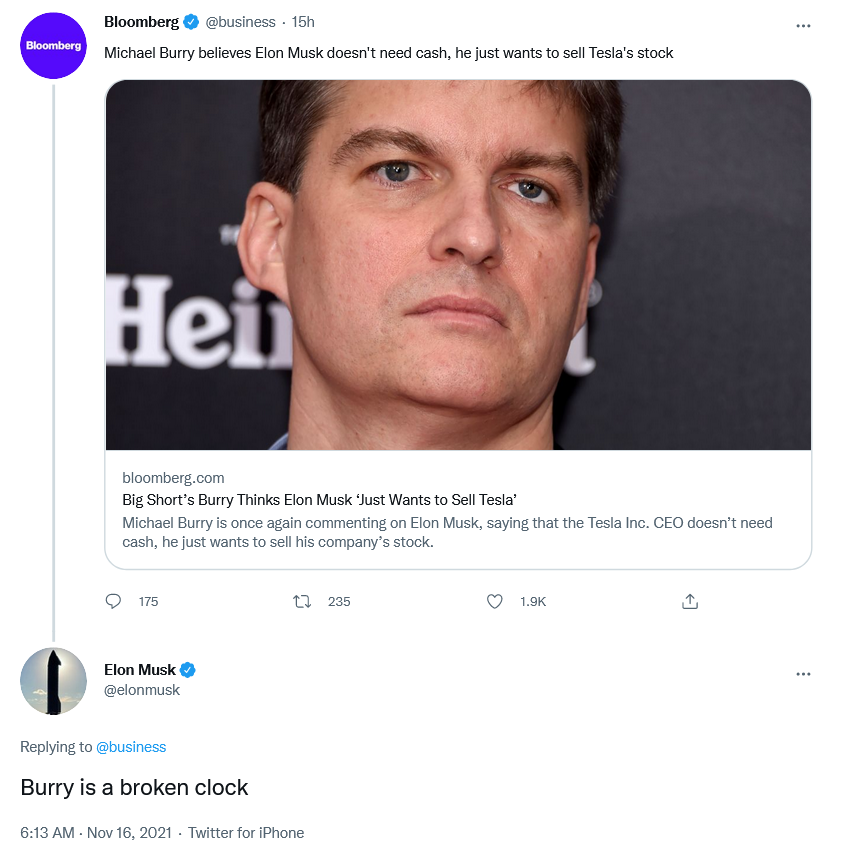Click the Elon Musk display name

[x=140, y=670]
